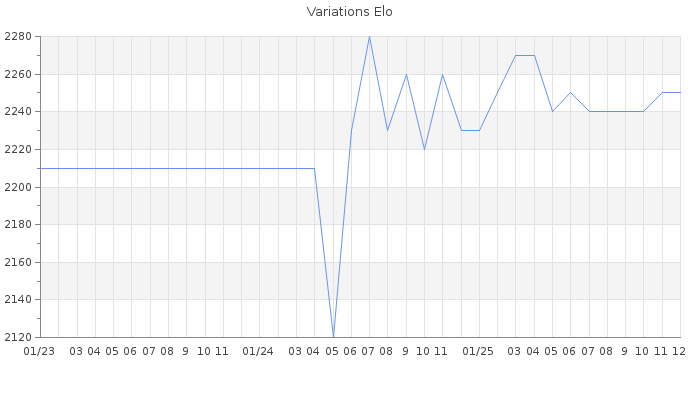Click the highest peak of the Elo line
The width and height of the screenshot is (700, 400).
click(x=369, y=37)
